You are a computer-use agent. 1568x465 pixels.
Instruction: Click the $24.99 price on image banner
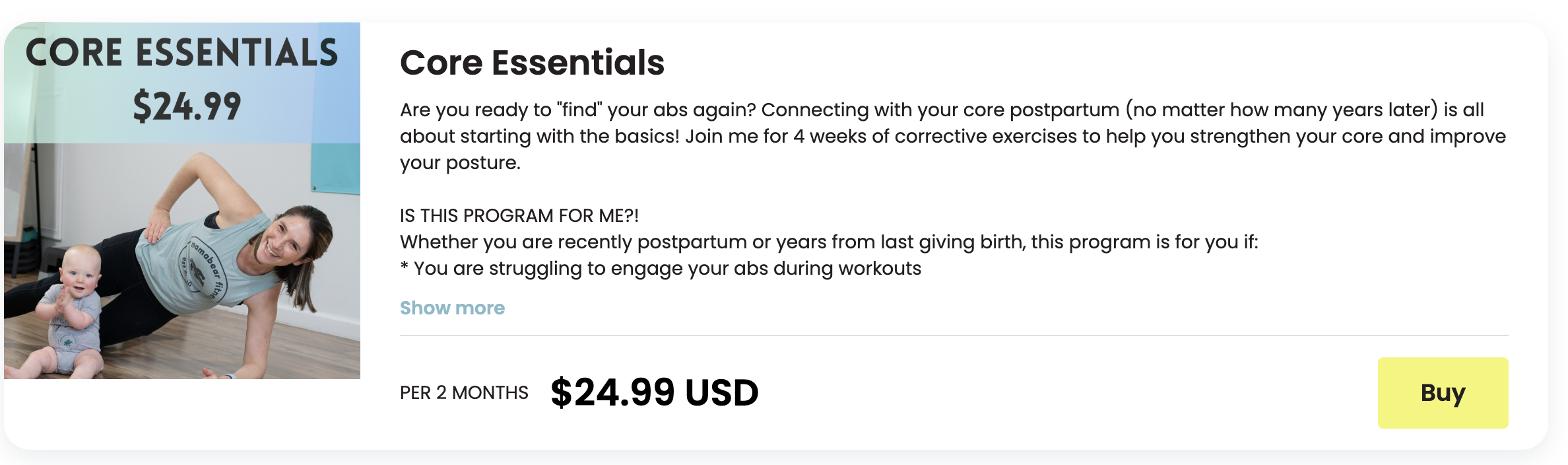pyautogui.click(x=187, y=106)
